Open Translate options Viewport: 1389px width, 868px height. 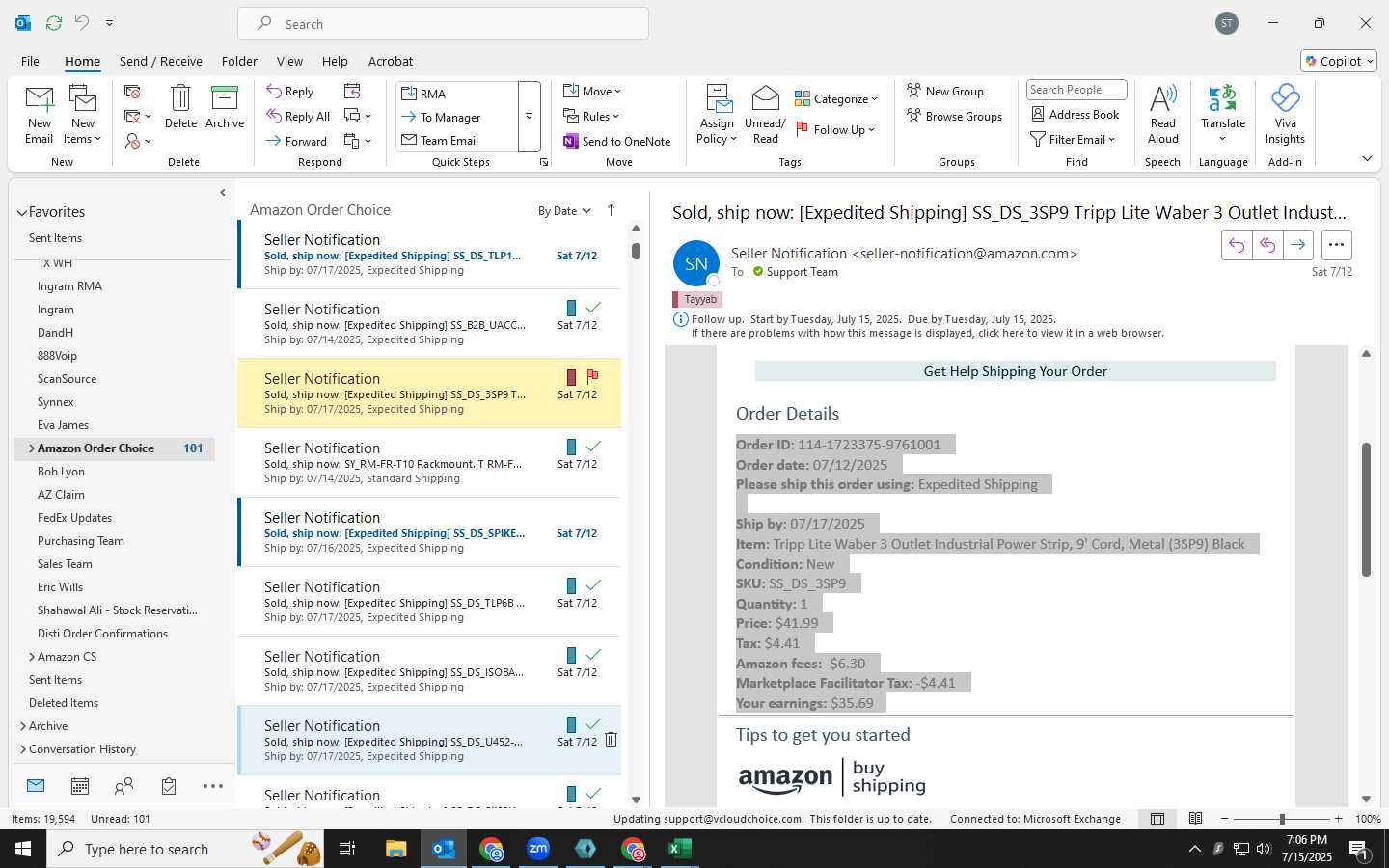1223,114
